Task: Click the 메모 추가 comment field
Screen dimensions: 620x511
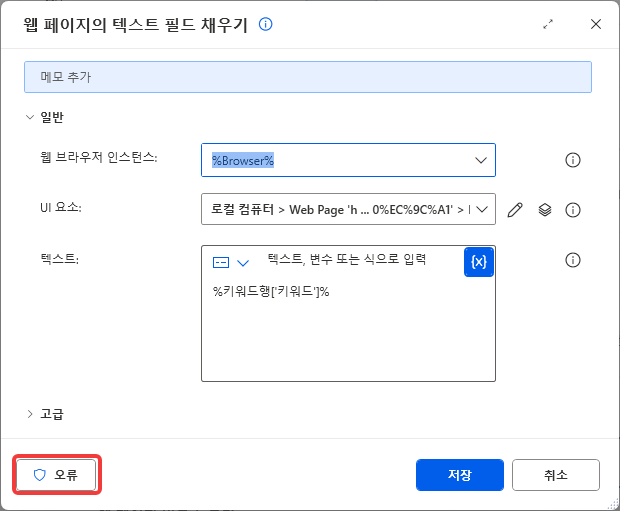Action: pyautogui.click(x=308, y=77)
